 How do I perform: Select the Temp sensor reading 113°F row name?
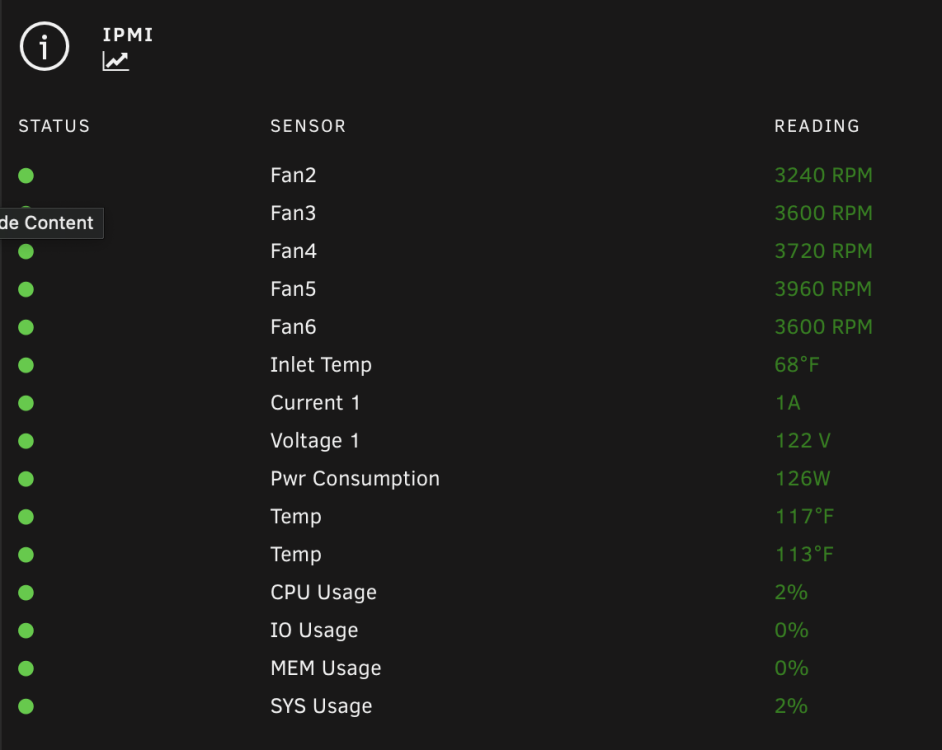click(296, 554)
